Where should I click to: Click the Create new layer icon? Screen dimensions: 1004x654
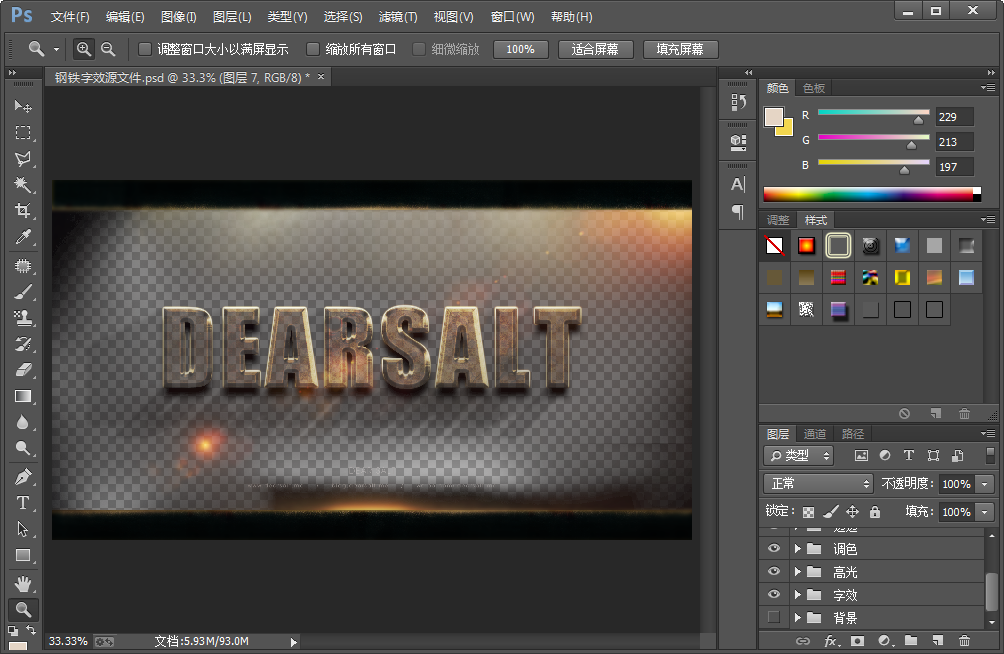pos(937,641)
